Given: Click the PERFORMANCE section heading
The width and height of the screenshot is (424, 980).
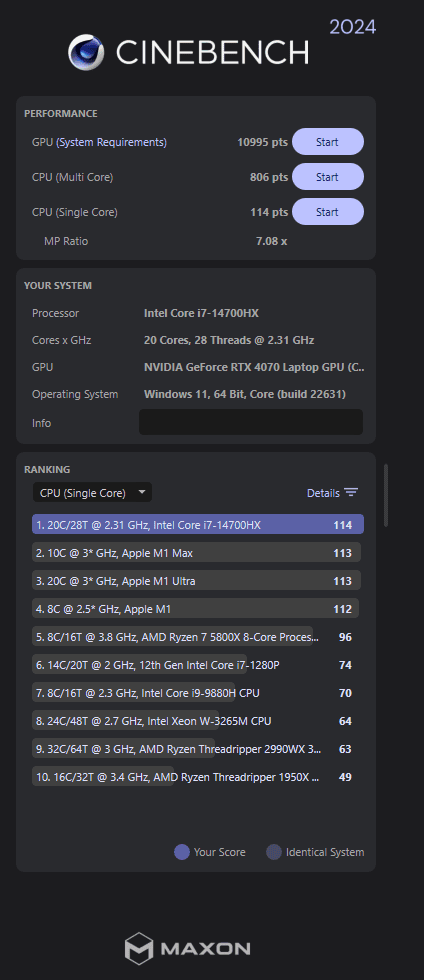Looking at the screenshot, I should (x=61, y=114).
